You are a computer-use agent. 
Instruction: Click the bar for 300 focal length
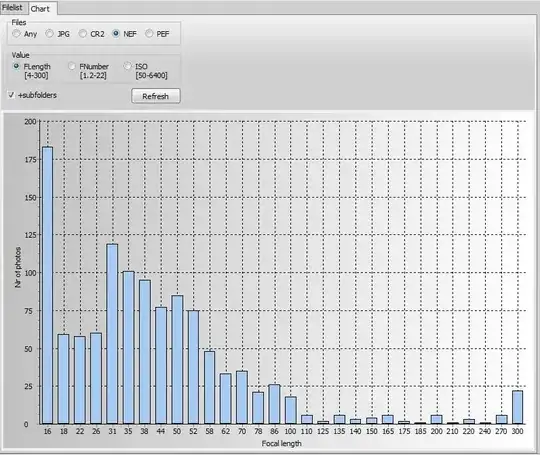(x=517, y=407)
